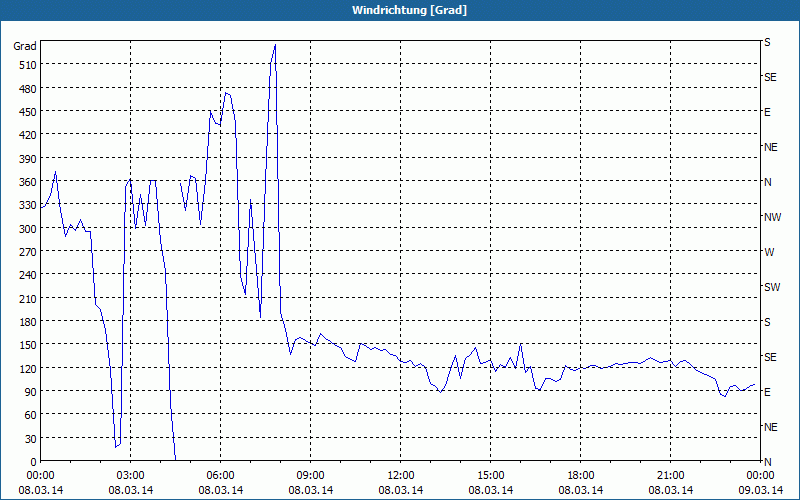
Task: Pick the 390 y-axis value
Action: click(27, 159)
